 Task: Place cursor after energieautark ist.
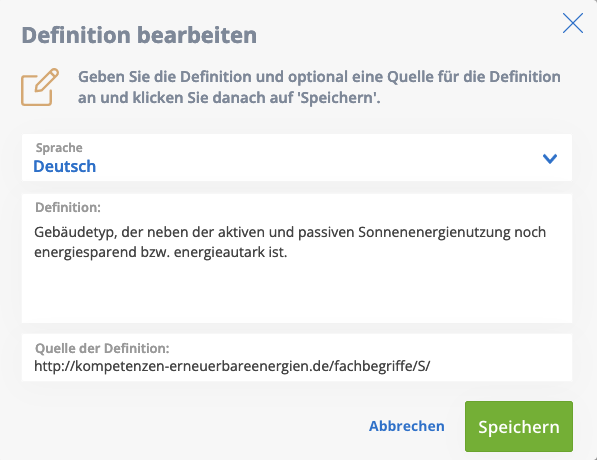coord(288,252)
